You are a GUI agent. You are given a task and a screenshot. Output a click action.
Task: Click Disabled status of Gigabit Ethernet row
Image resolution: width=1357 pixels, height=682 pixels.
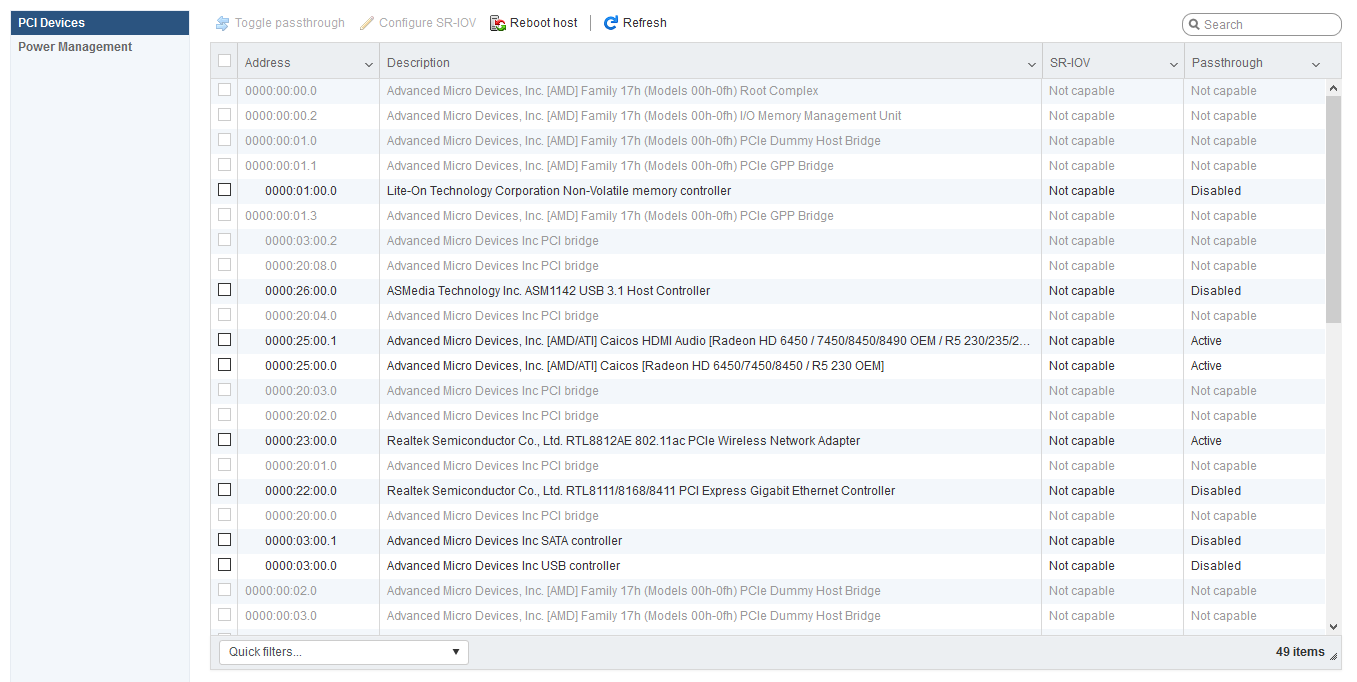tap(1216, 491)
